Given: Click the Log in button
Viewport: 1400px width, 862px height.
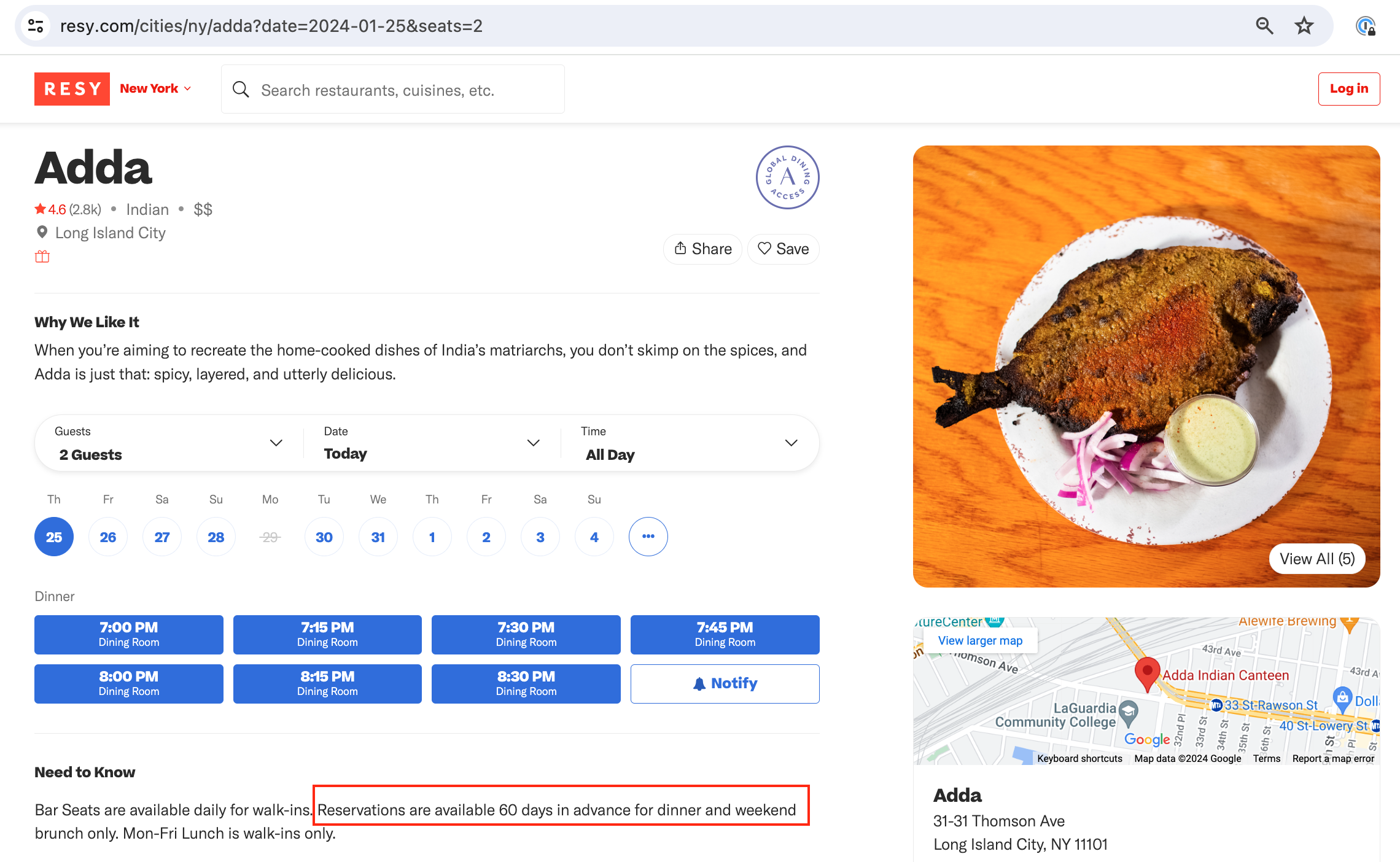Looking at the screenshot, I should pyautogui.click(x=1349, y=89).
